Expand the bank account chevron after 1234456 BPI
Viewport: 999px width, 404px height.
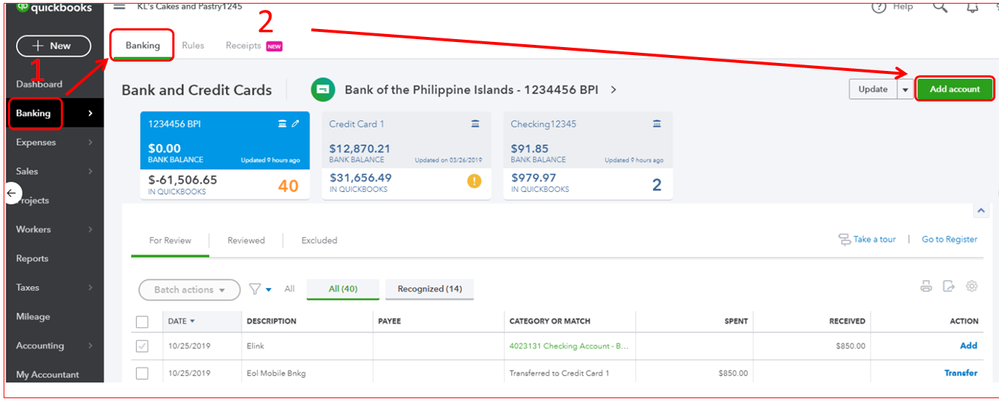614,90
